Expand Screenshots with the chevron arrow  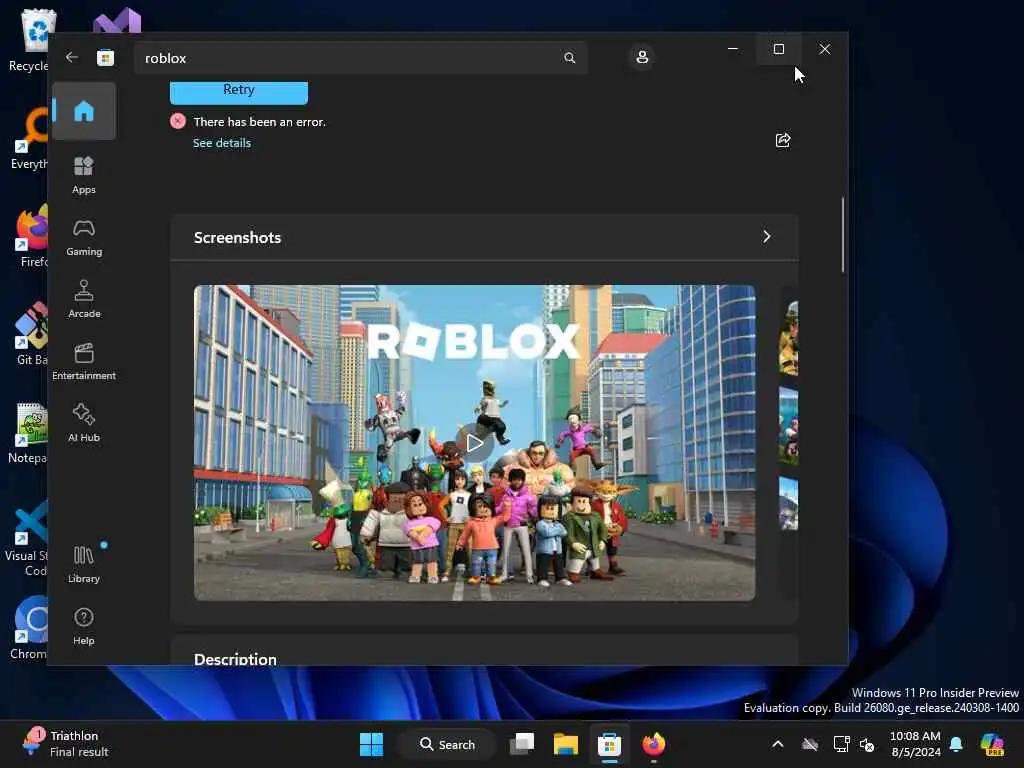pos(767,236)
